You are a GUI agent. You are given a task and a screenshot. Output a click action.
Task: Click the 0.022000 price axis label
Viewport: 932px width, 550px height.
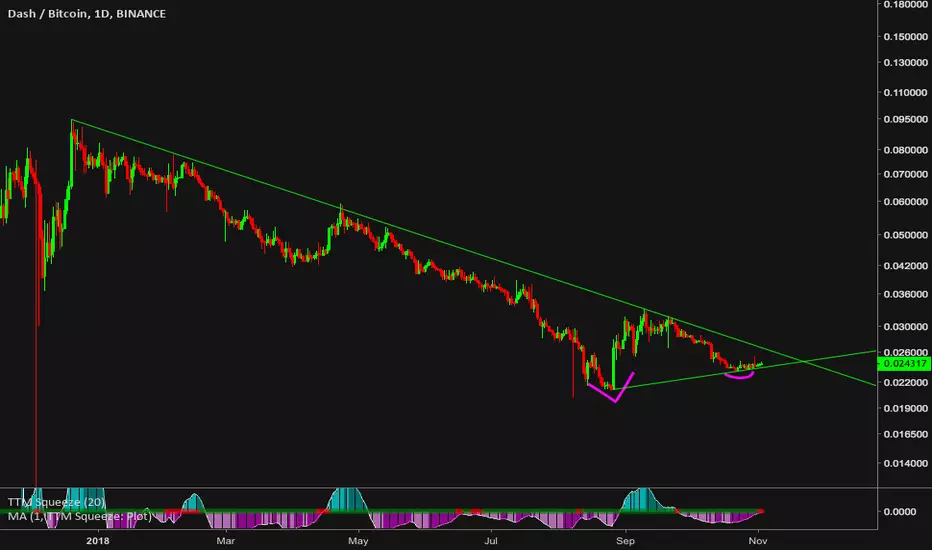[905, 382]
